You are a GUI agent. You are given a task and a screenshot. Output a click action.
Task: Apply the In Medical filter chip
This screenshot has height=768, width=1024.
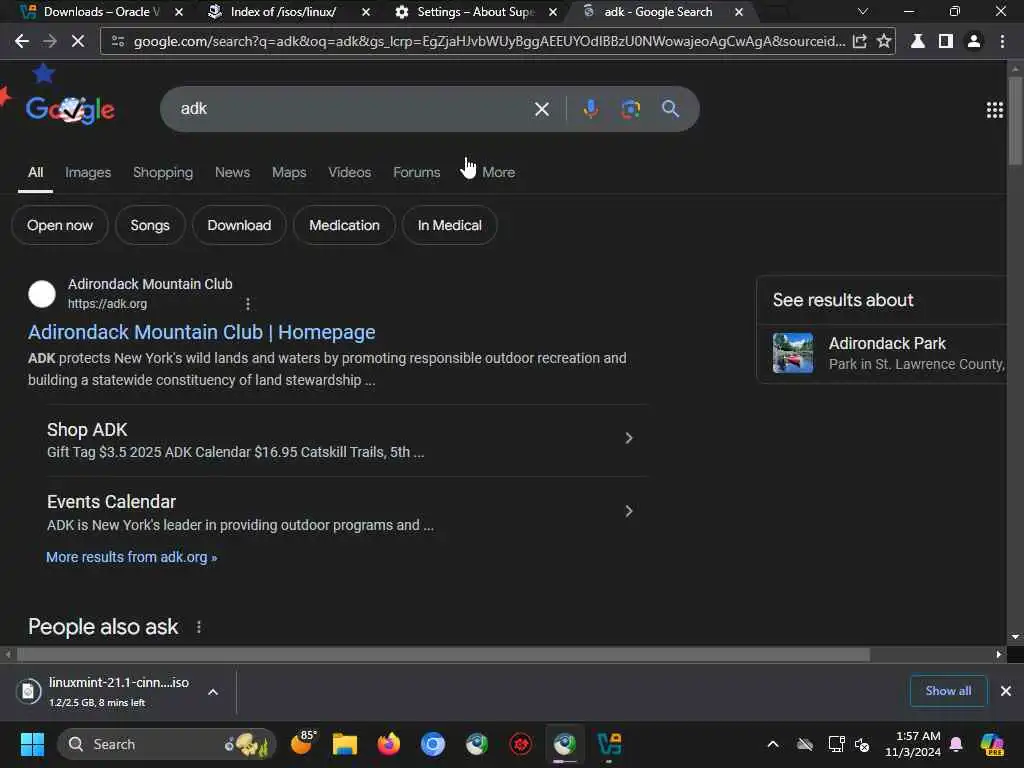pos(450,225)
